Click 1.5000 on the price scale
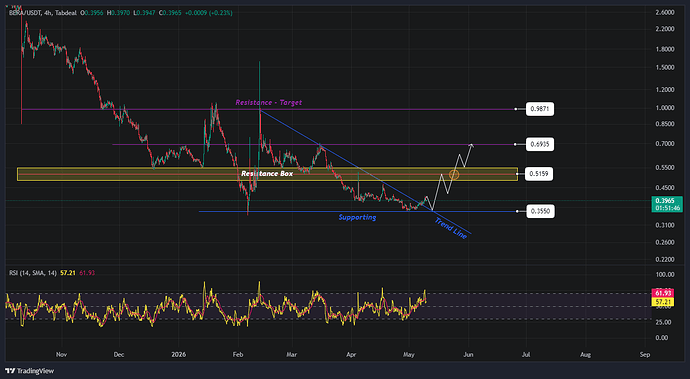Image resolution: width=690 pixels, height=379 pixels. (665, 67)
